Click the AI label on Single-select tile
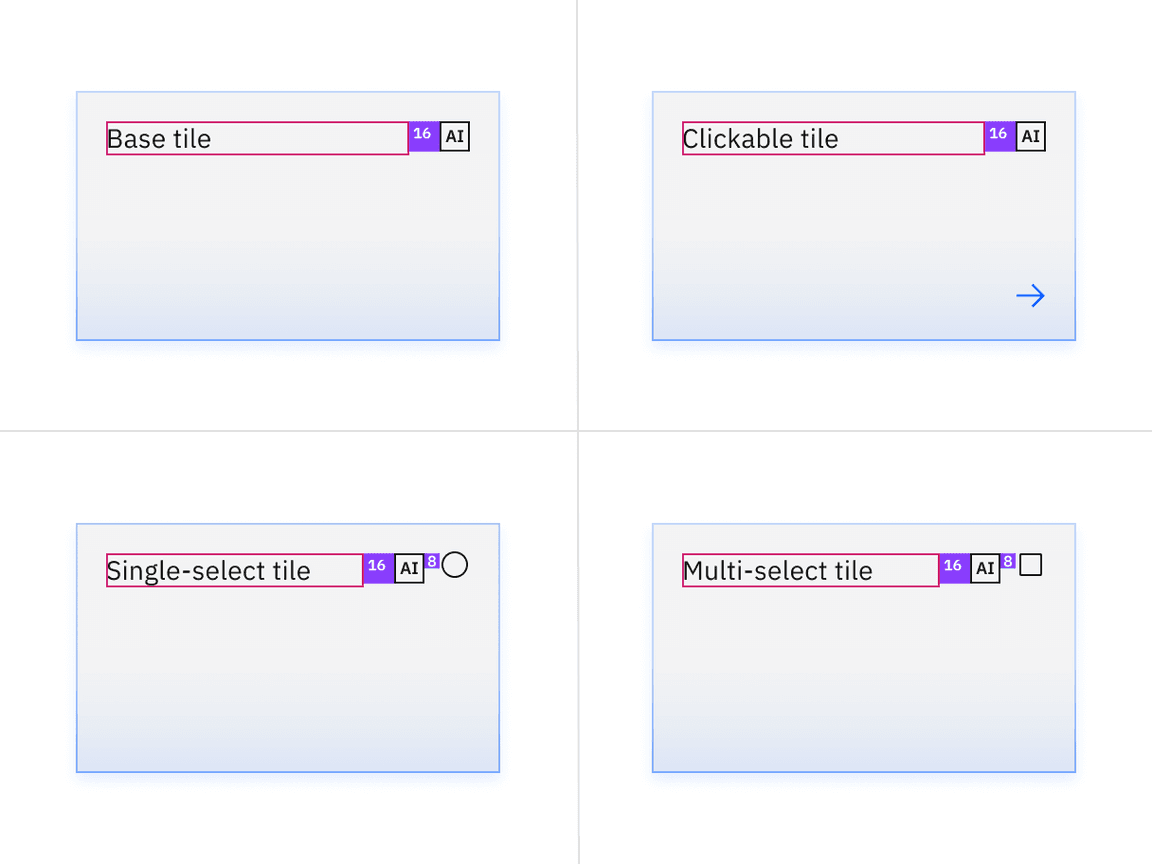The height and width of the screenshot is (864, 1152). click(x=409, y=569)
